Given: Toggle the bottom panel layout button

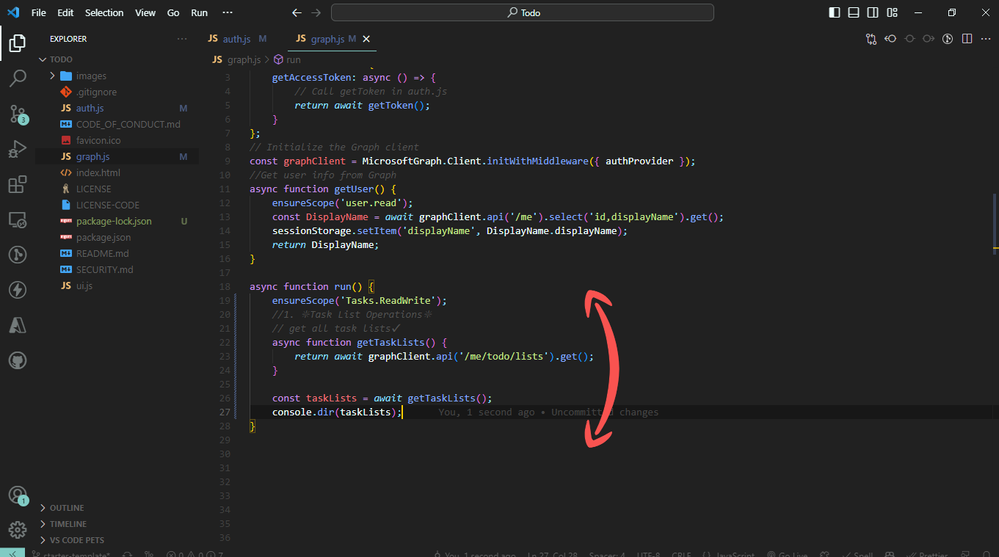Looking at the screenshot, I should pyautogui.click(x=853, y=13).
